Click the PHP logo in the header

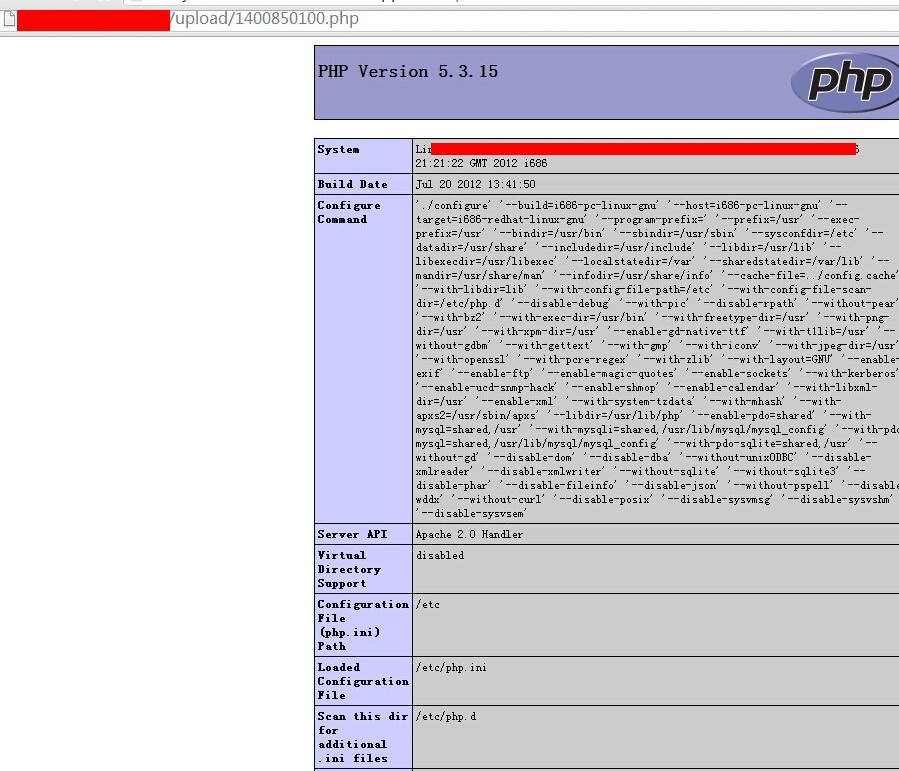(x=844, y=83)
